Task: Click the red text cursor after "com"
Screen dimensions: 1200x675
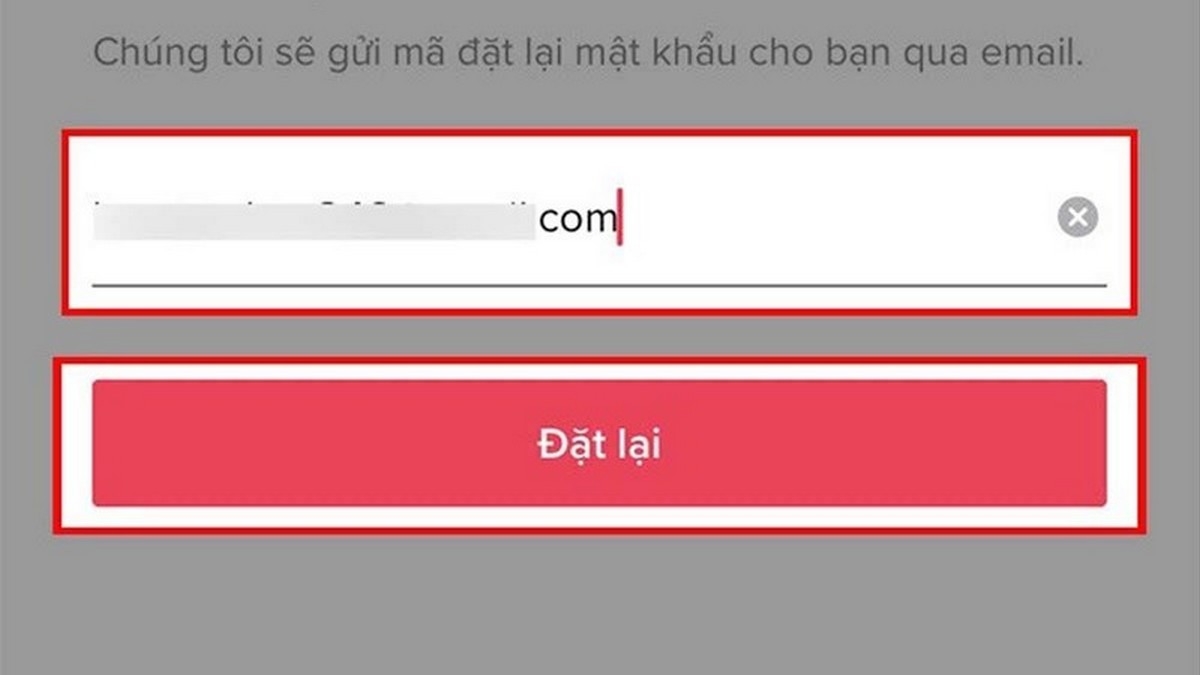Action: coord(620,218)
